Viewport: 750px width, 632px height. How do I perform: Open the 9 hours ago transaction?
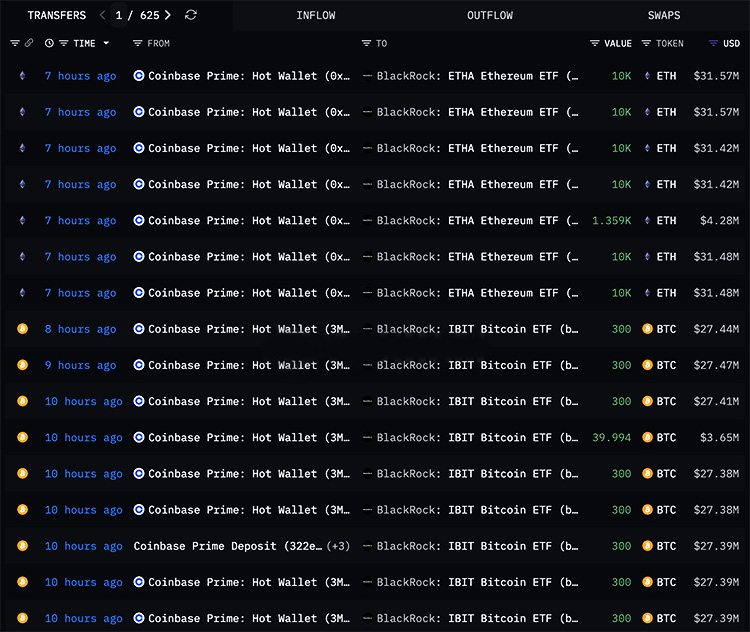click(80, 365)
